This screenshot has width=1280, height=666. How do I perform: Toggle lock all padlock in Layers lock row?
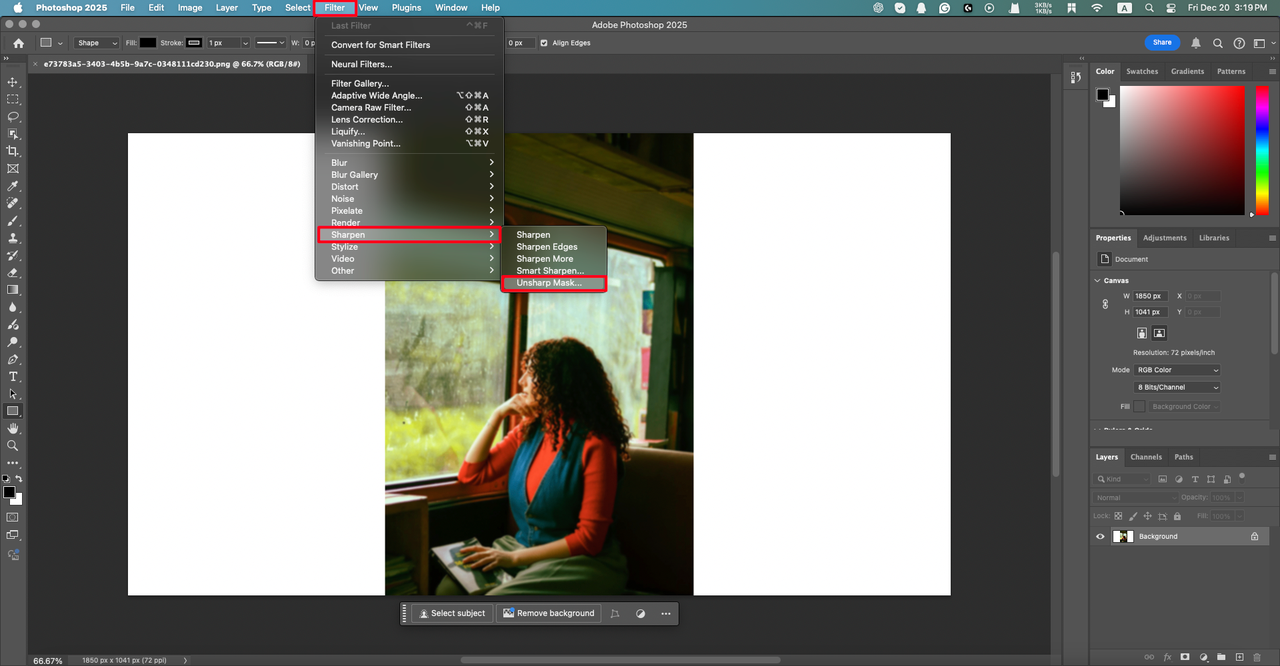coord(1177,516)
